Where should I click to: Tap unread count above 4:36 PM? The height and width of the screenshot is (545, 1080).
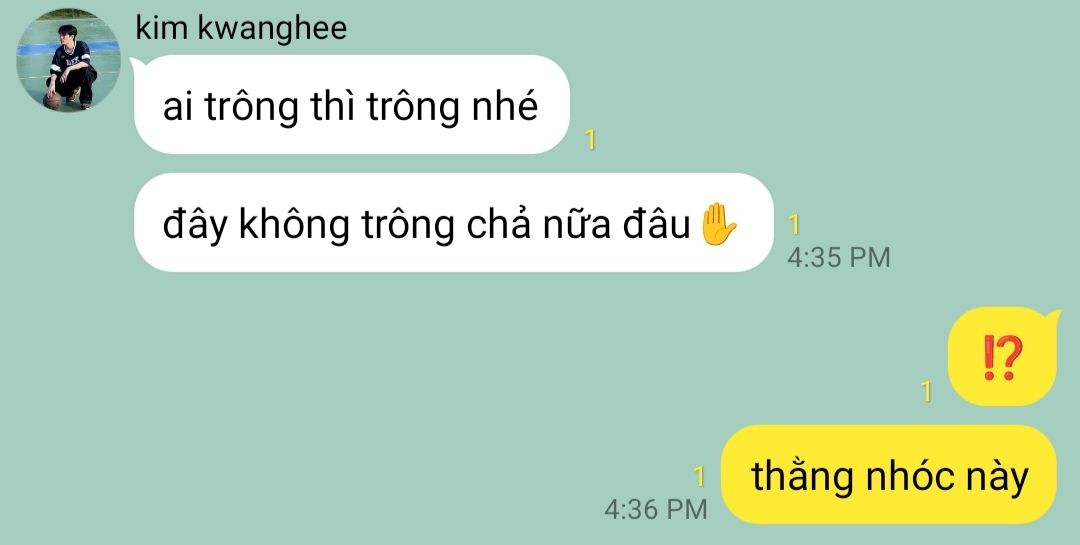coord(700,476)
